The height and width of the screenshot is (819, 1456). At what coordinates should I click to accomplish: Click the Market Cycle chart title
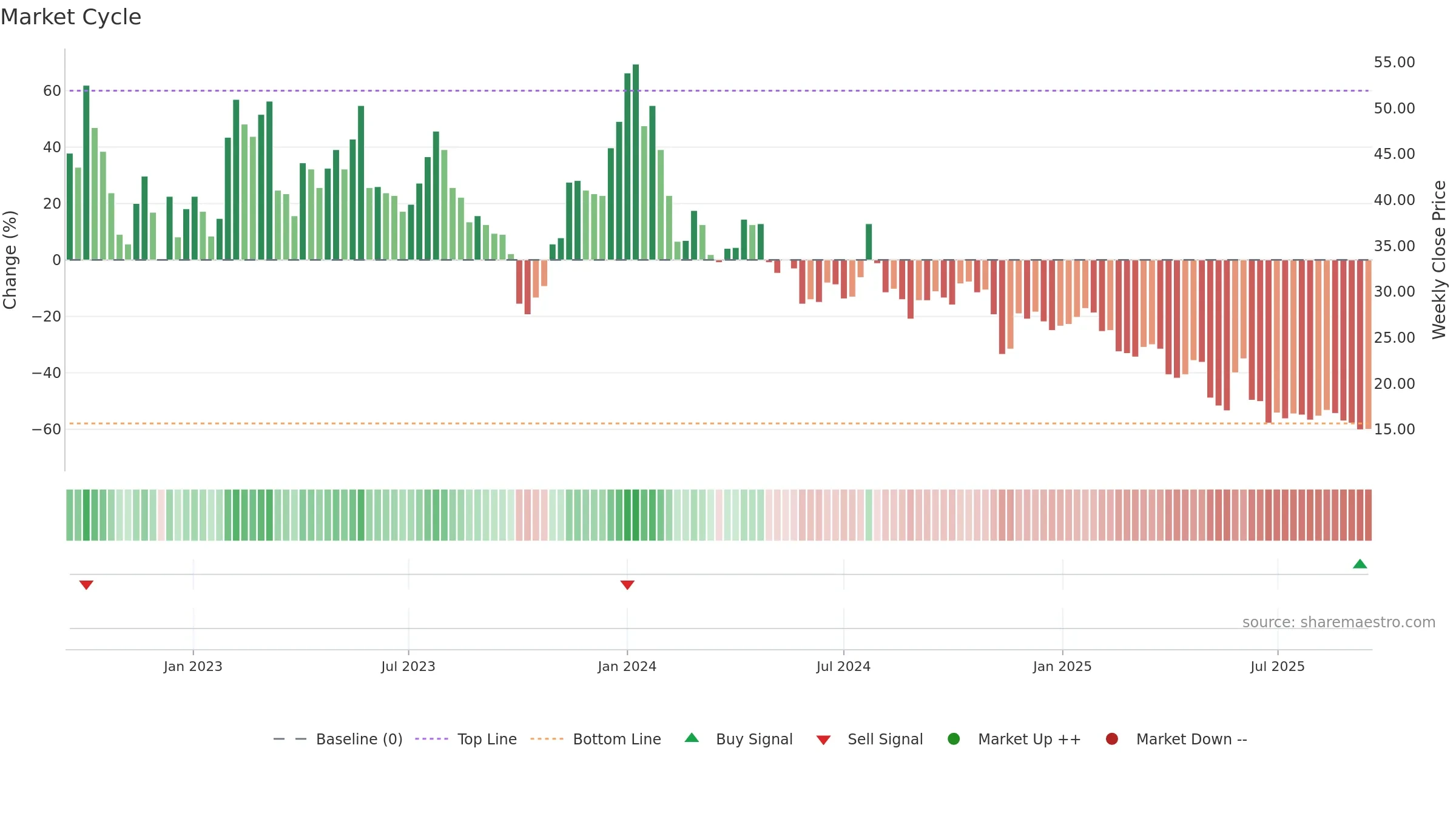point(71,17)
